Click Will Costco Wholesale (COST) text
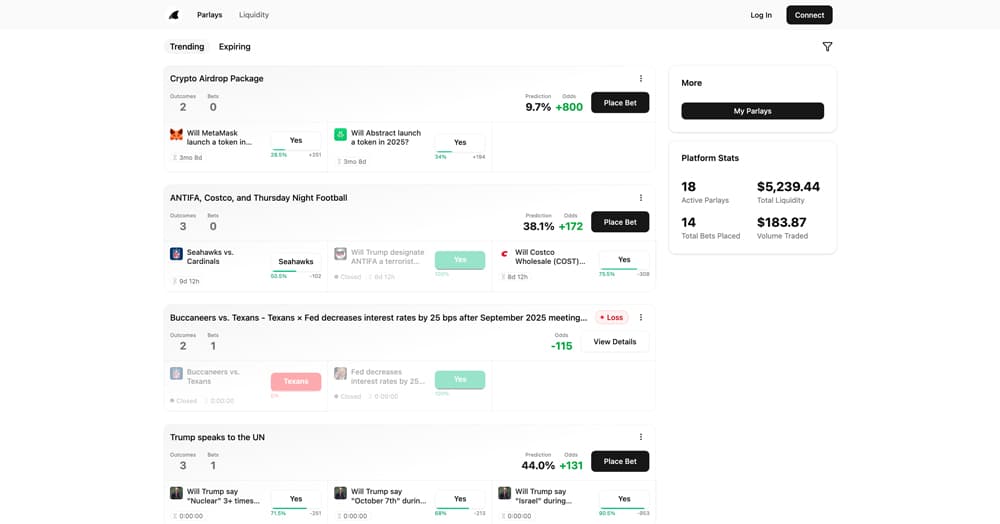 coord(550,257)
